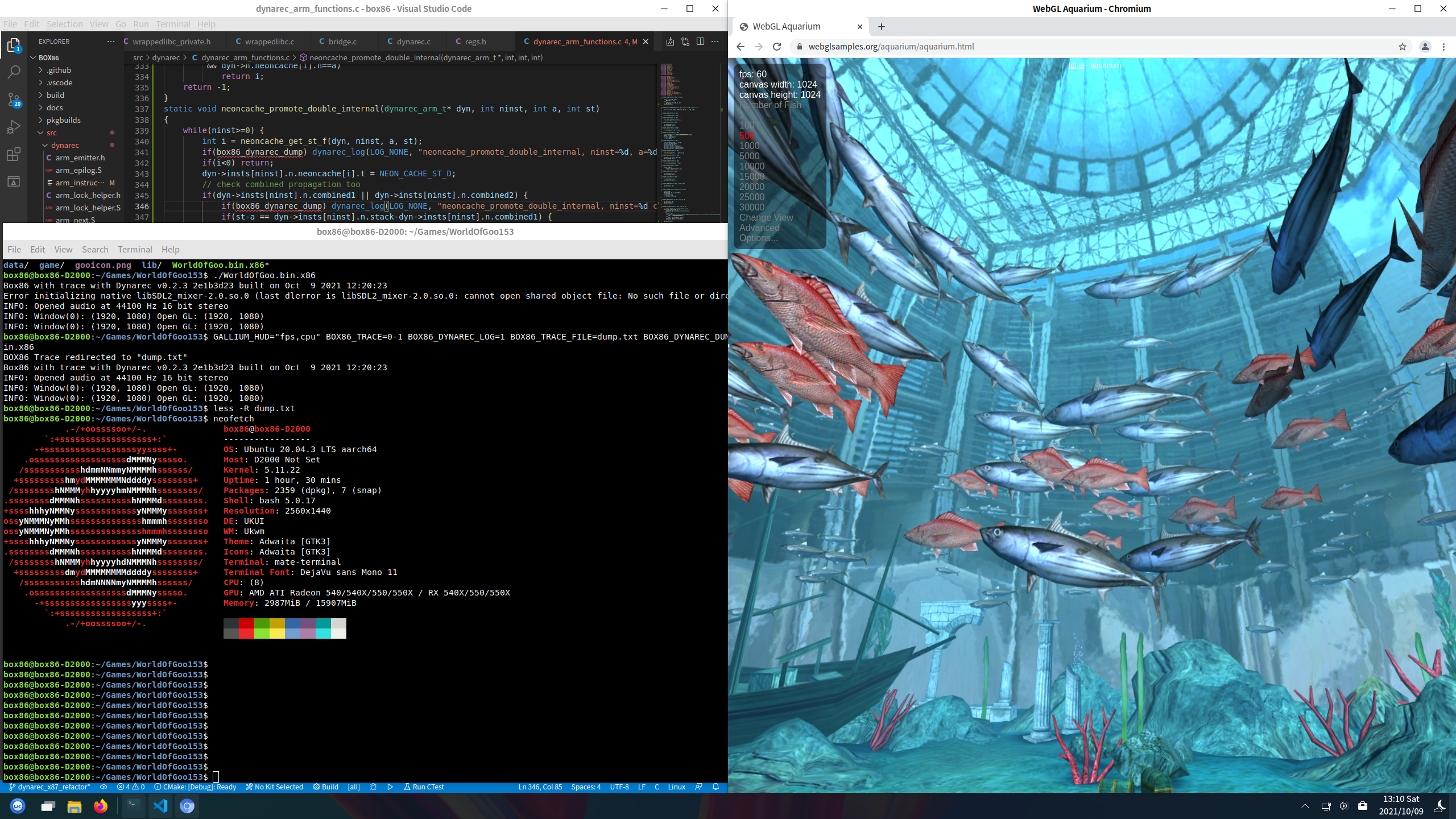
Task: Switch to the bridge.c editor tab
Action: coord(342,42)
